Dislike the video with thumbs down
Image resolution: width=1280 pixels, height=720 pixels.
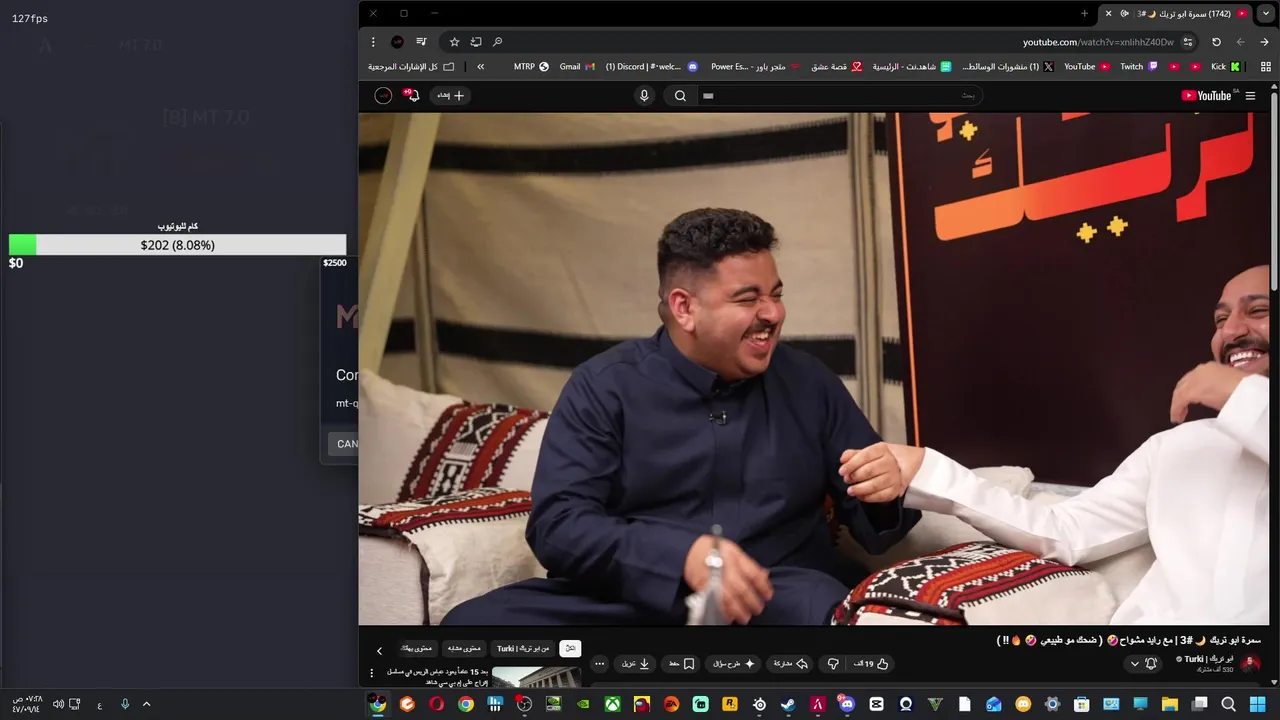pos(833,664)
